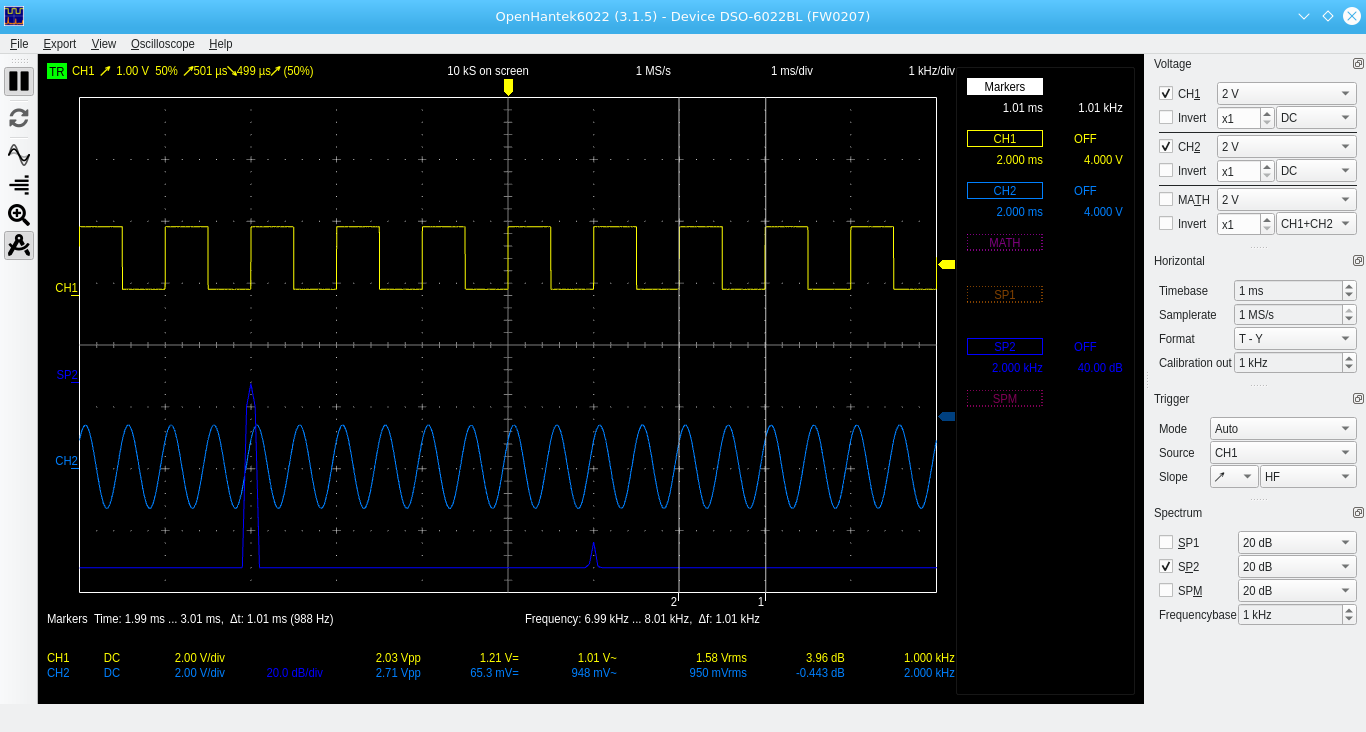The image size is (1366, 732).
Task: Enable the MATH channel checkbox
Action: [1166, 199]
